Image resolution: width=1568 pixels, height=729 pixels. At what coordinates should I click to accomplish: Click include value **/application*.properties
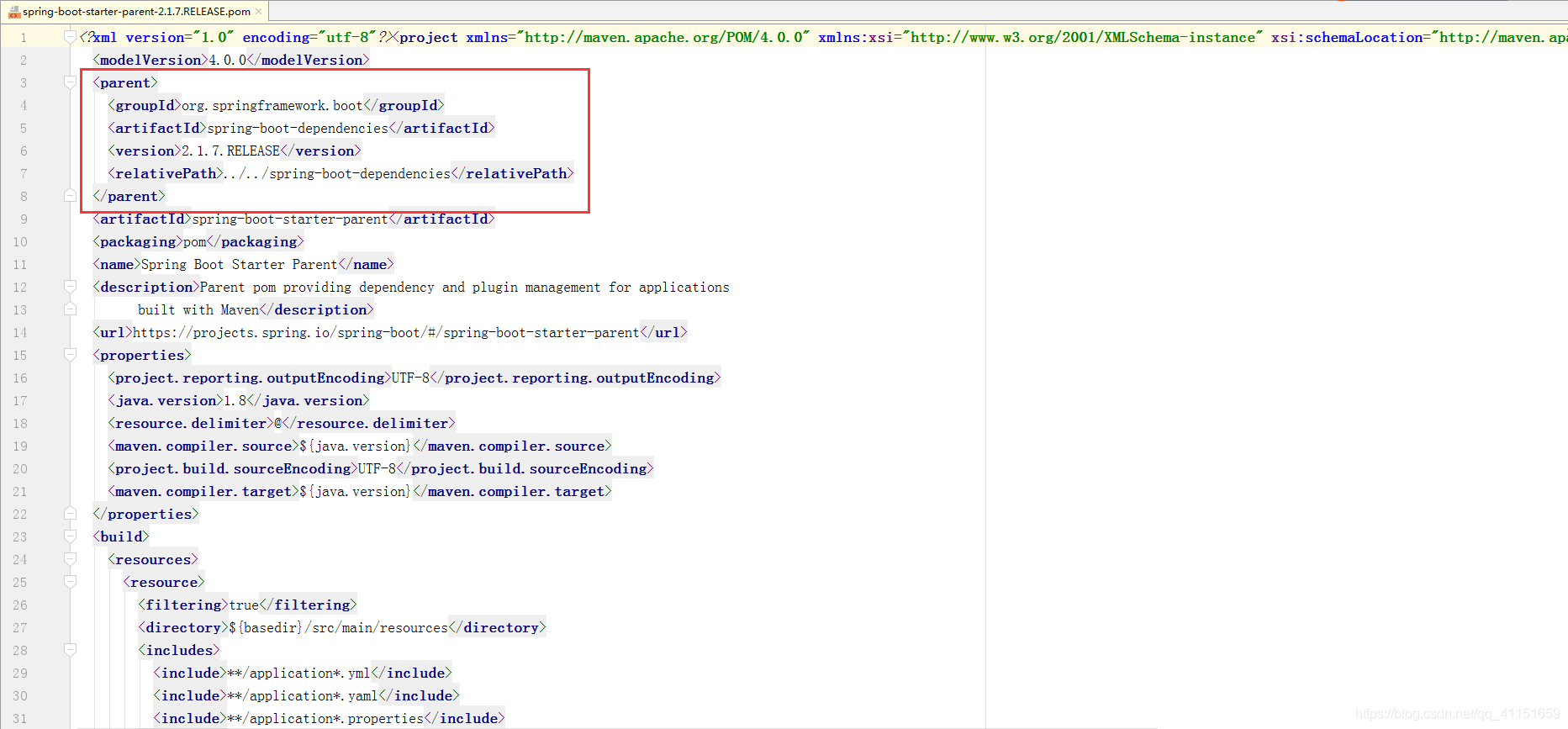click(325, 718)
